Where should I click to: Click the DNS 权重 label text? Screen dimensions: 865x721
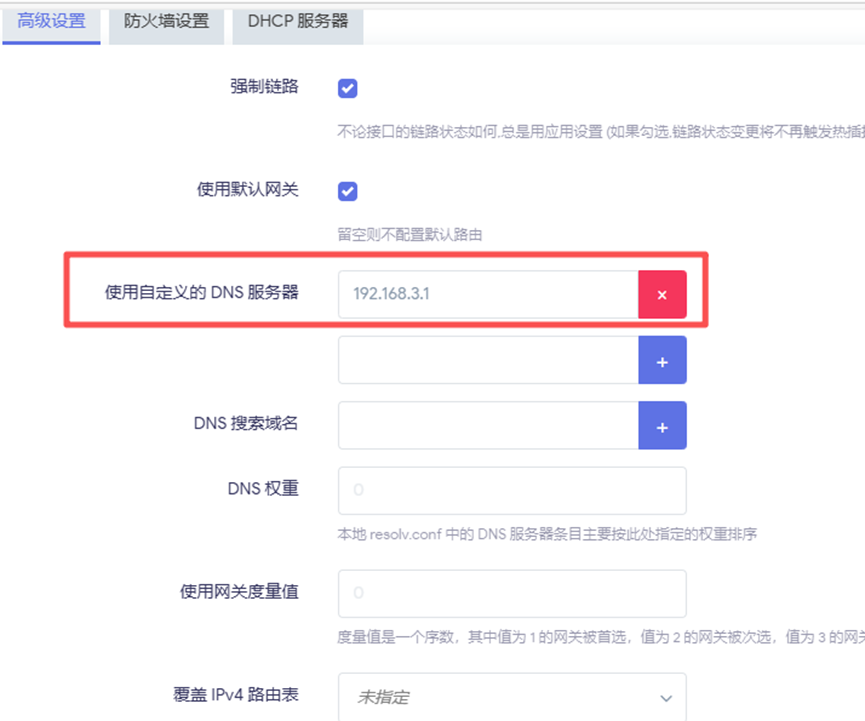[x=263, y=489]
